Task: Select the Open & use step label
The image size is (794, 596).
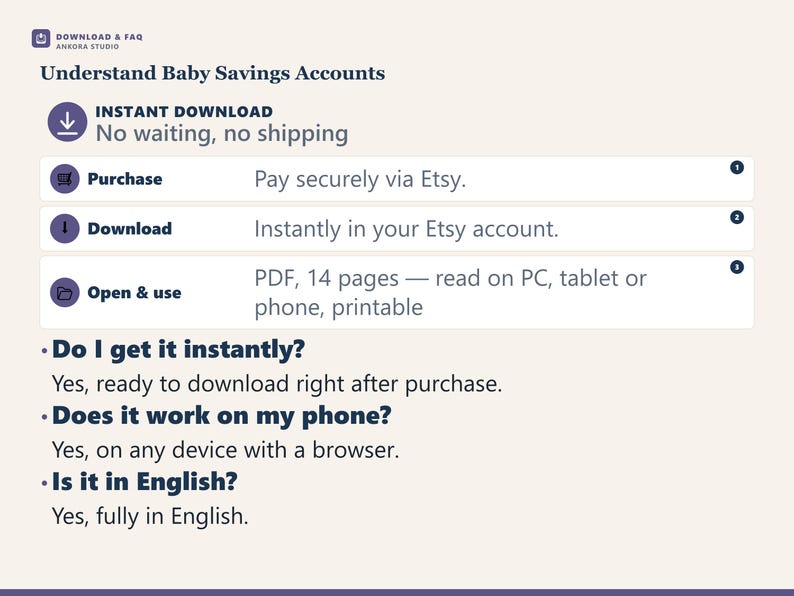Action: pos(134,293)
